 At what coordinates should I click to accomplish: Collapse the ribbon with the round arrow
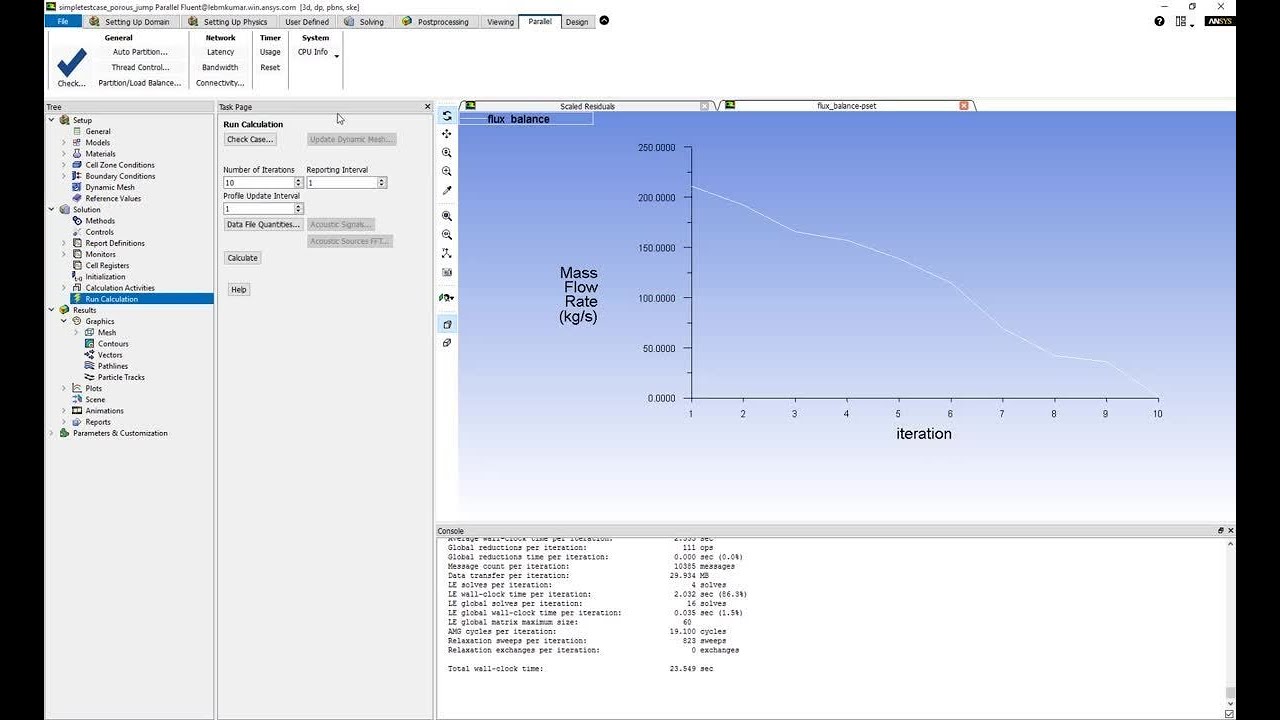click(x=603, y=21)
